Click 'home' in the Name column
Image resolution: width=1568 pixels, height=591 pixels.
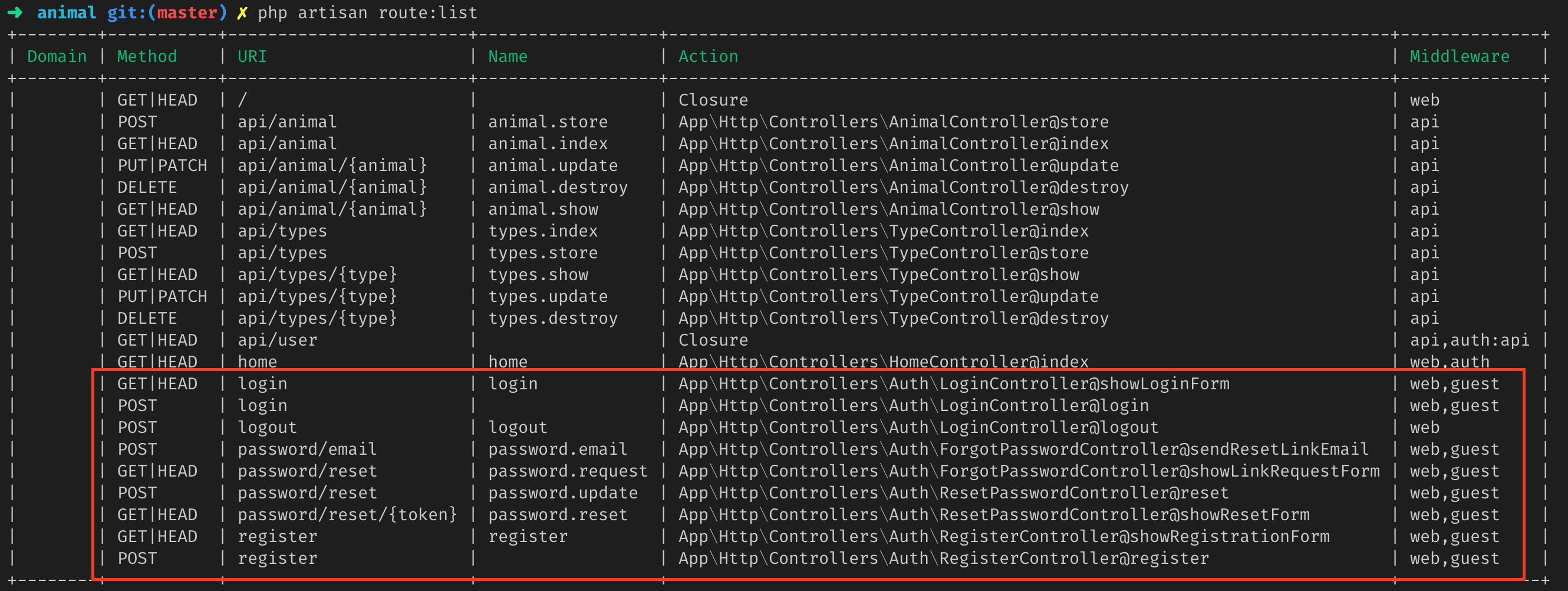pos(508,362)
